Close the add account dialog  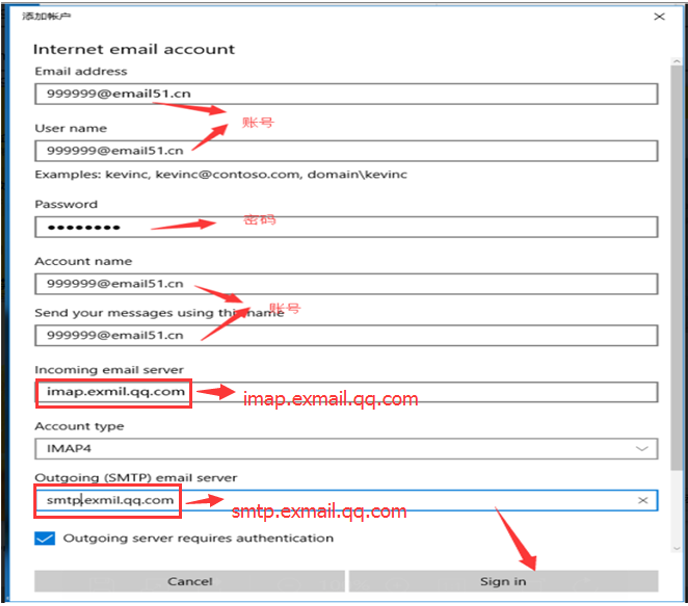tap(659, 17)
